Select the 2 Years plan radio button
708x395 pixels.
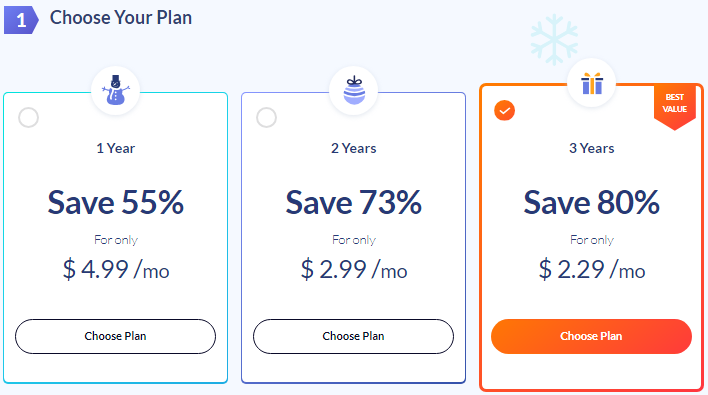pos(266,117)
